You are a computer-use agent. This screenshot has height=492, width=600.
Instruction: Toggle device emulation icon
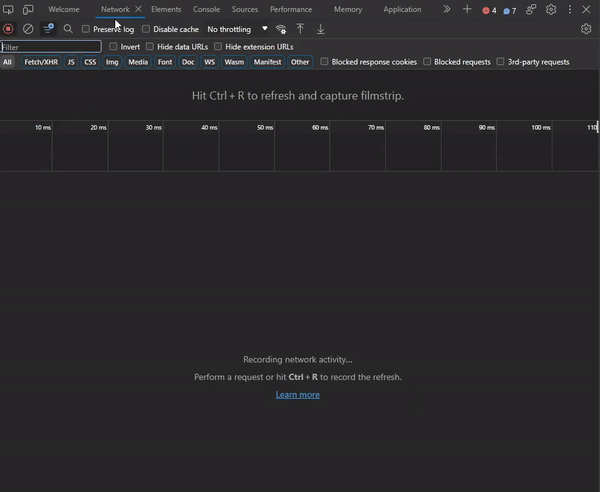pyautogui.click(x=28, y=9)
